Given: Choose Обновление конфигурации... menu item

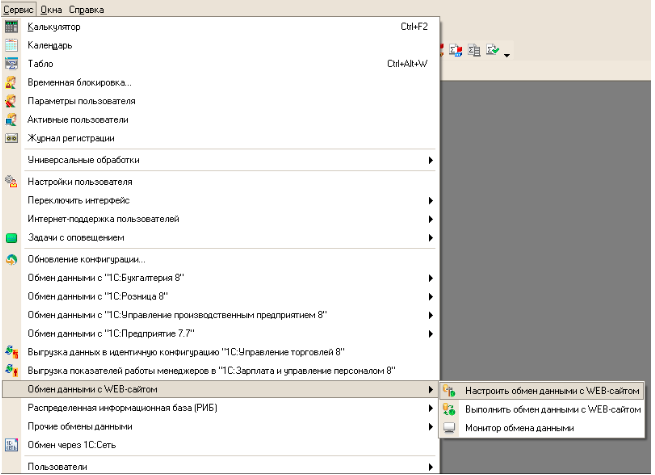Looking at the screenshot, I should pos(221,259).
